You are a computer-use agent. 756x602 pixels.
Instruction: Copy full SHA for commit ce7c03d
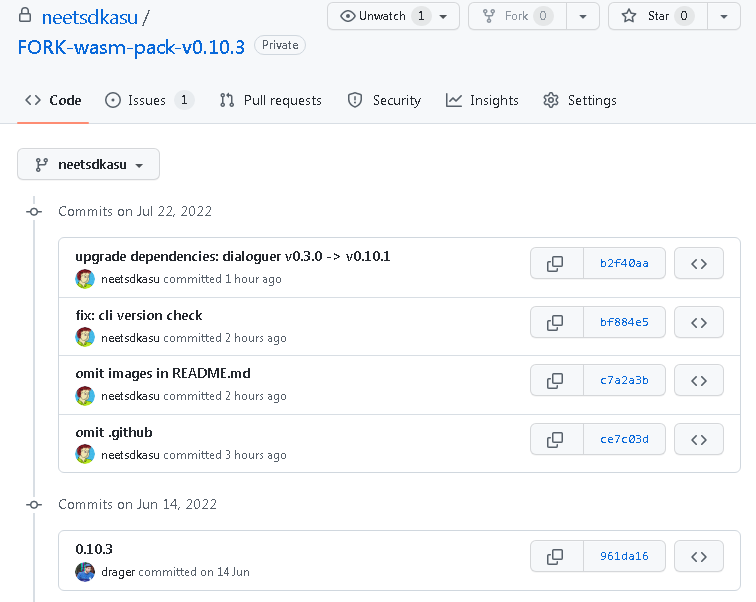point(556,439)
